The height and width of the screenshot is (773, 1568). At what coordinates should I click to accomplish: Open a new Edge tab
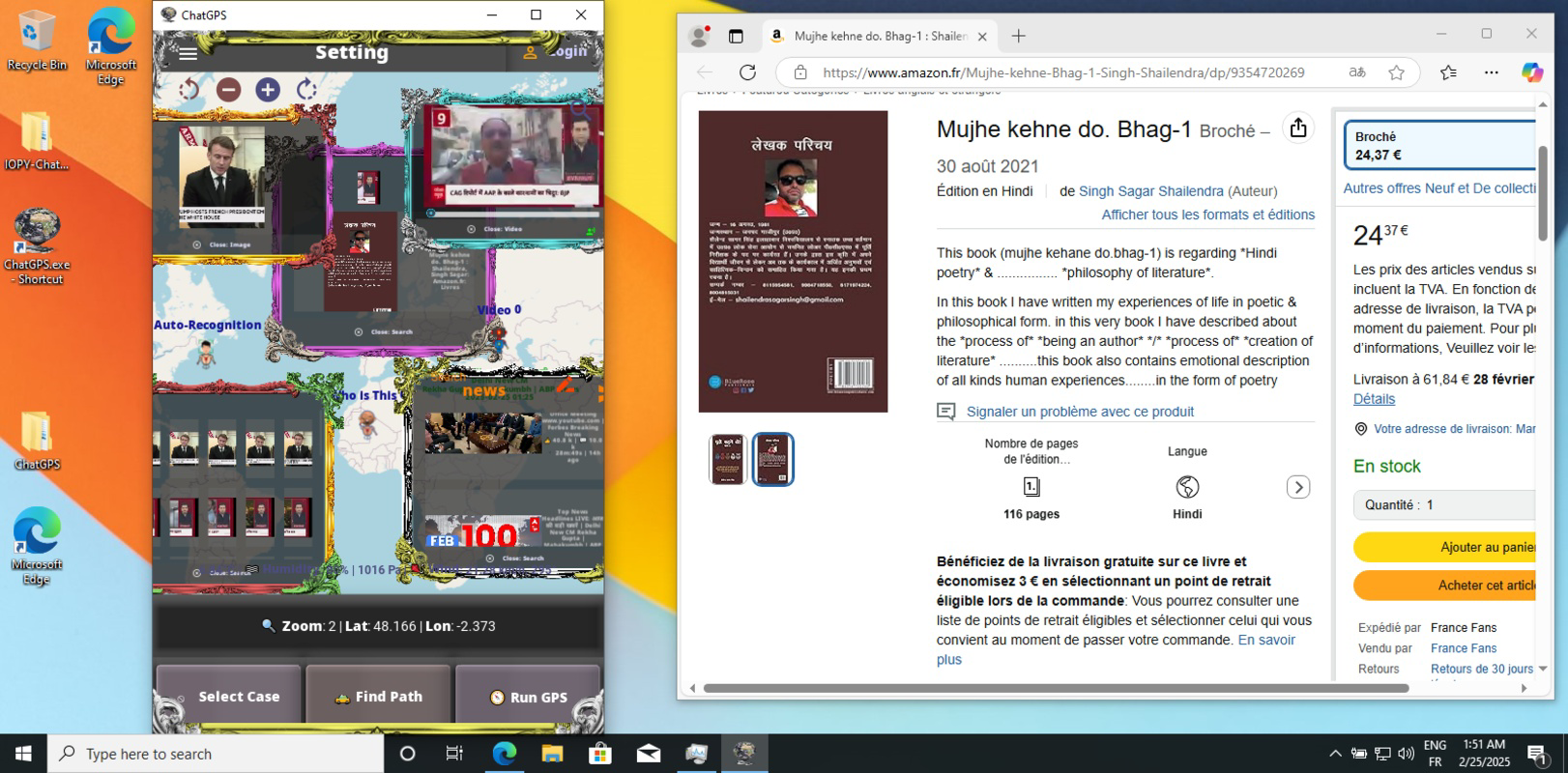click(1018, 36)
